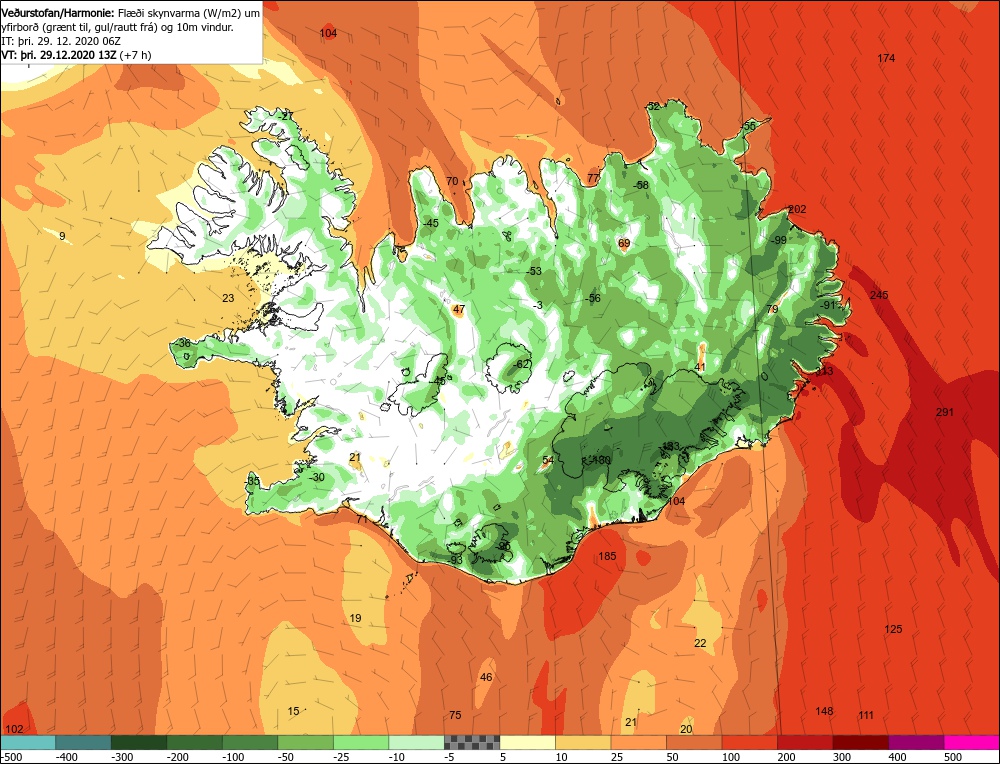
Task: Click the value 15 in the southwest ocean
Action: click(x=293, y=711)
